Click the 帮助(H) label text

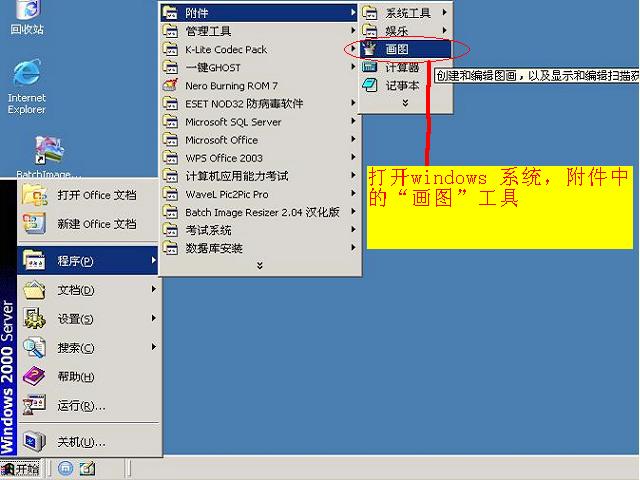(x=76, y=376)
